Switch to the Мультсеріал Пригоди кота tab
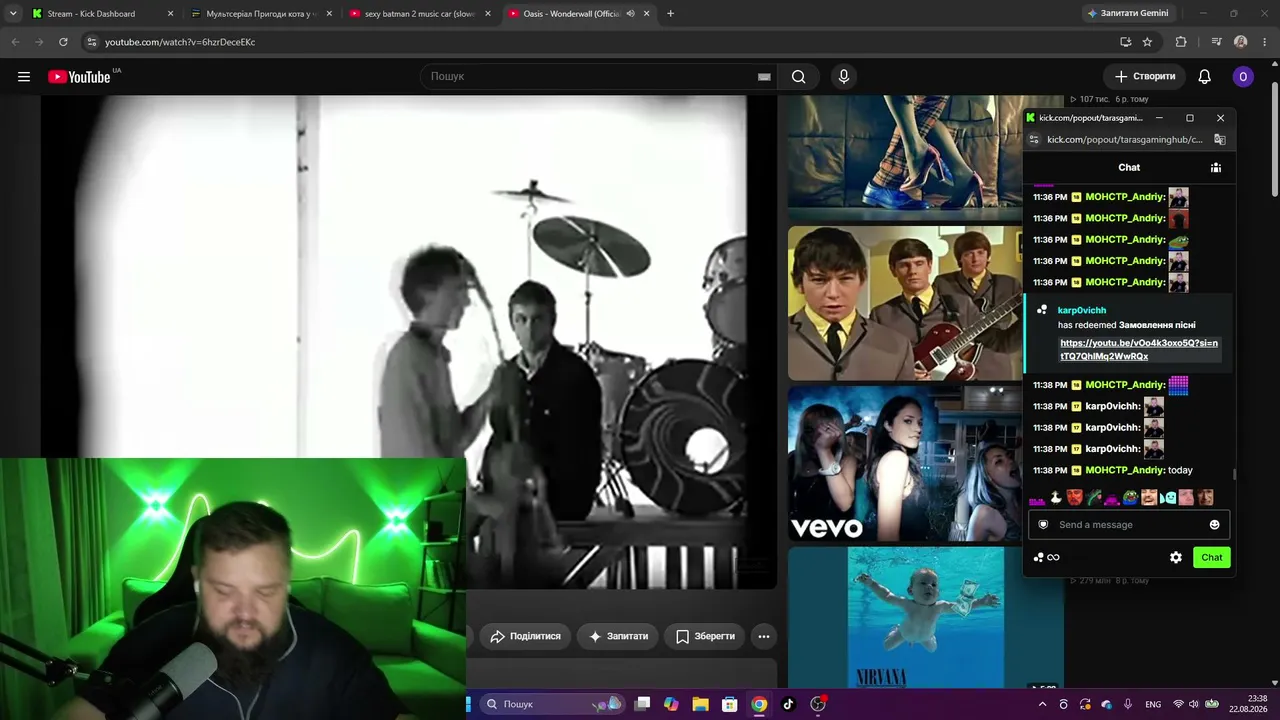1280x720 pixels. [x=260, y=14]
